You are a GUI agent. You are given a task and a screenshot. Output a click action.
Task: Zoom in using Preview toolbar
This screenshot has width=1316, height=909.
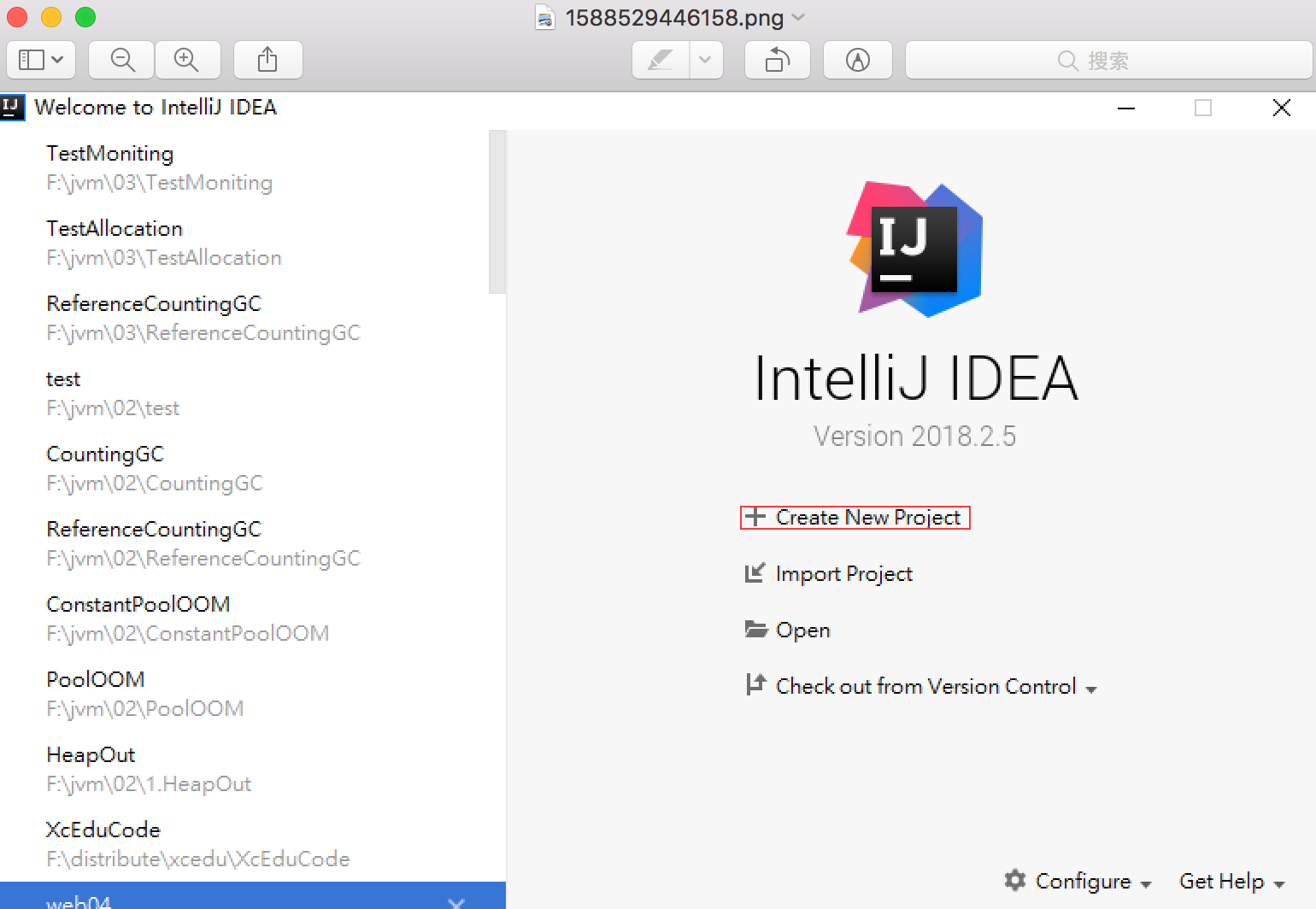[187, 60]
